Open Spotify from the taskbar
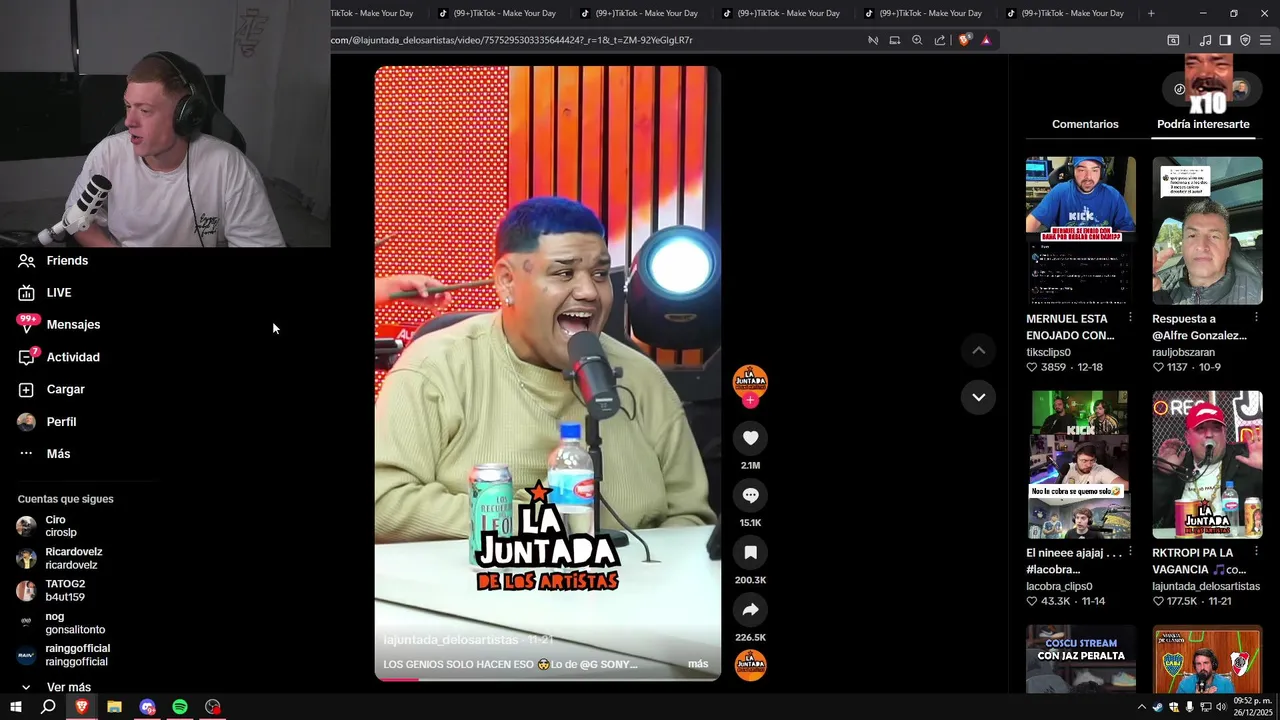This screenshot has height=720, width=1280. pyautogui.click(x=180, y=707)
